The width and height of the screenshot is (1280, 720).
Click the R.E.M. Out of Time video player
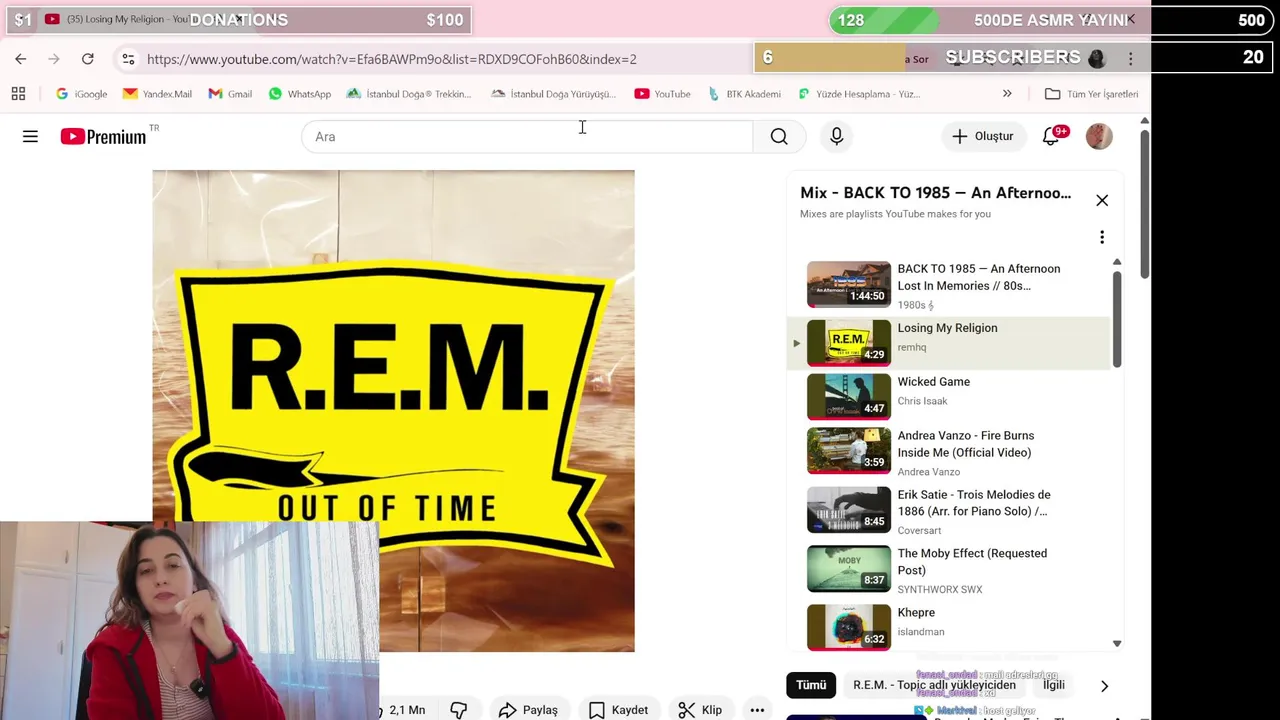coord(393,410)
